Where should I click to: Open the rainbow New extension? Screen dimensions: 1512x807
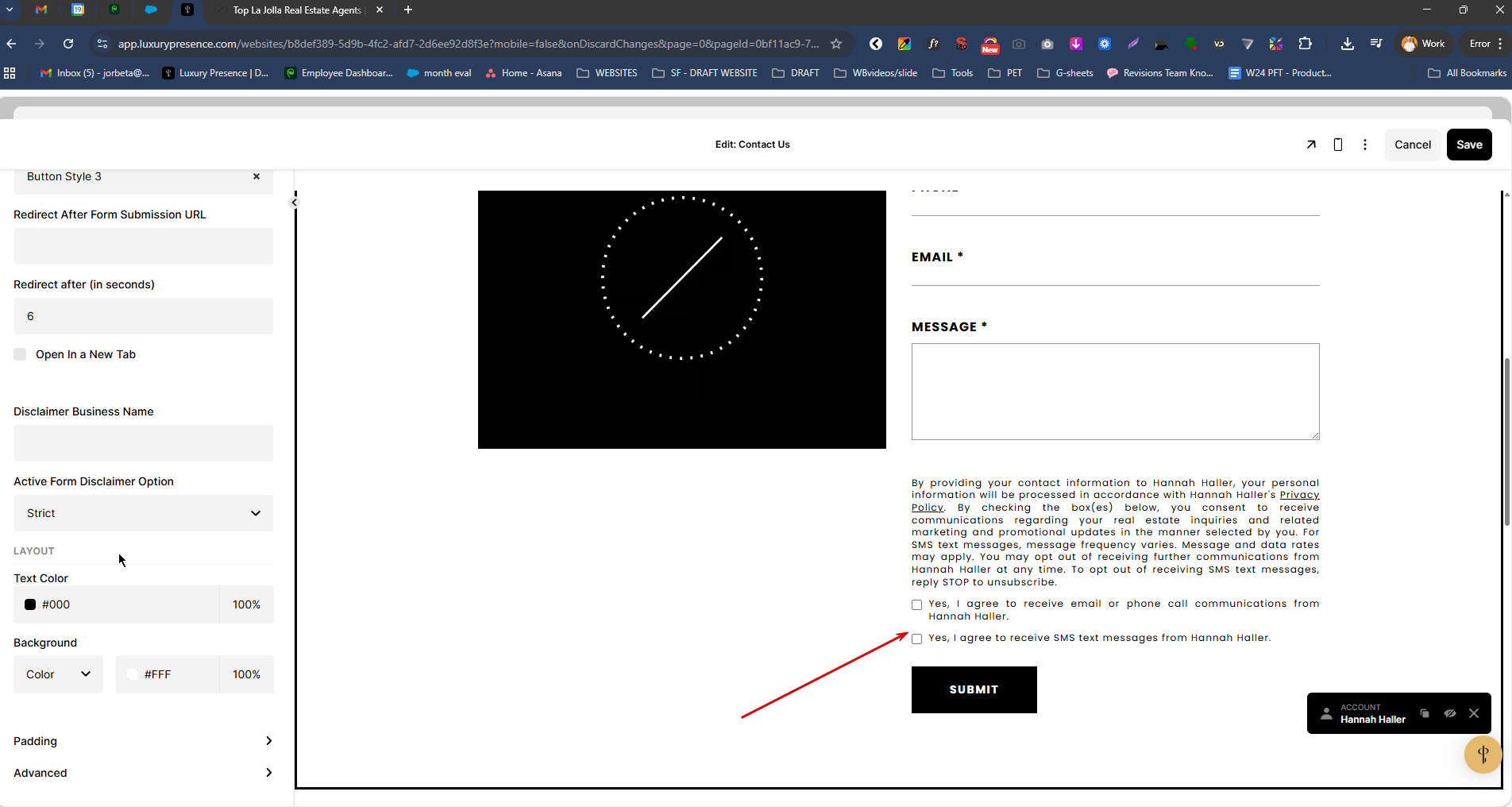coord(990,44)
